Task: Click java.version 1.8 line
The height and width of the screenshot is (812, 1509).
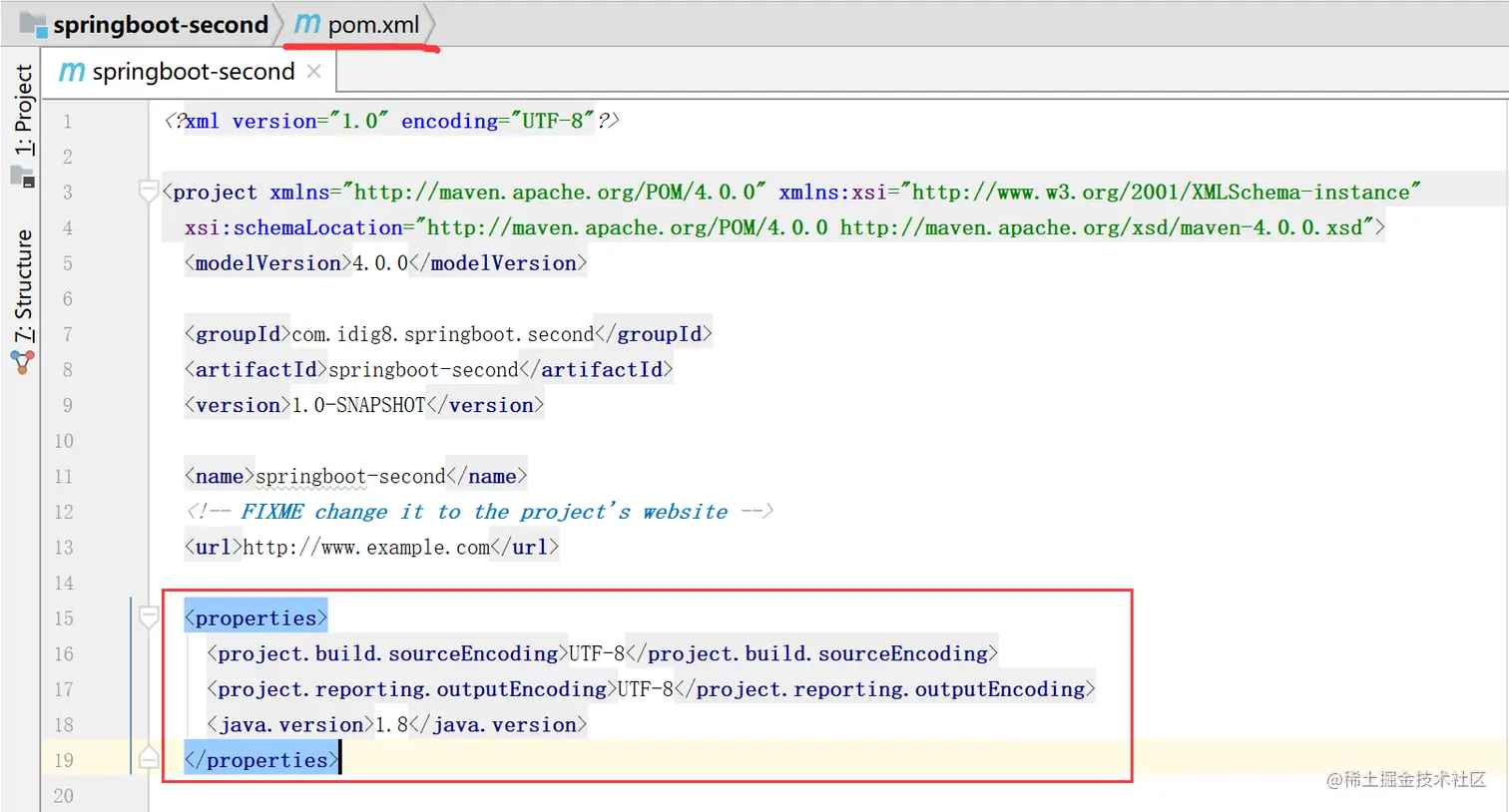Action: pyautogui.click(x=396, y=725)
